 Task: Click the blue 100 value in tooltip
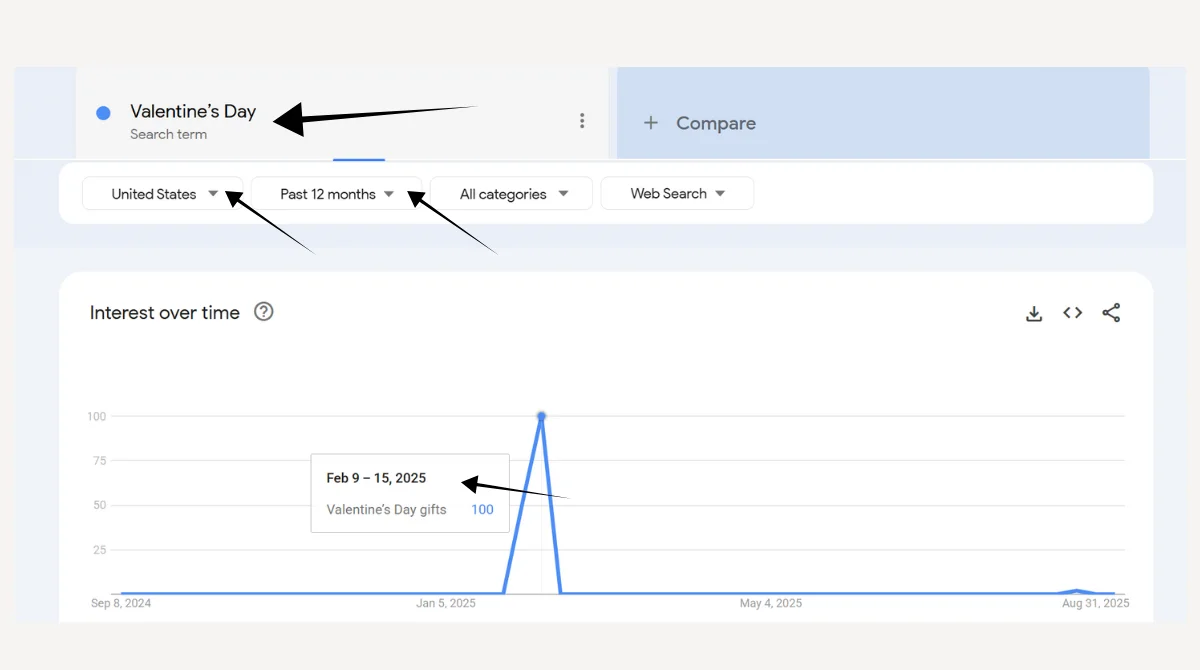[482, 510]
